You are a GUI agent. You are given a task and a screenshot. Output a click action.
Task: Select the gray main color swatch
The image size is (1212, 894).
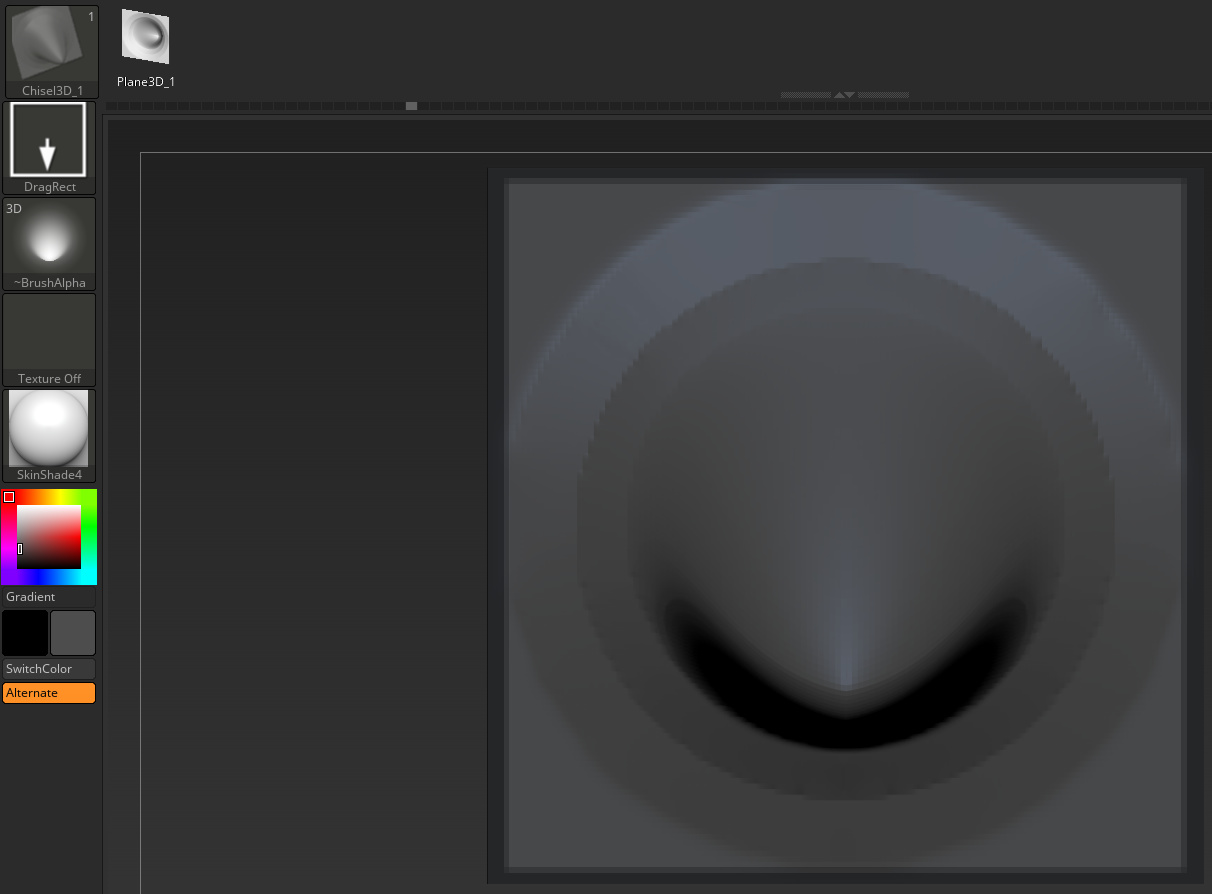coord(73,633)
